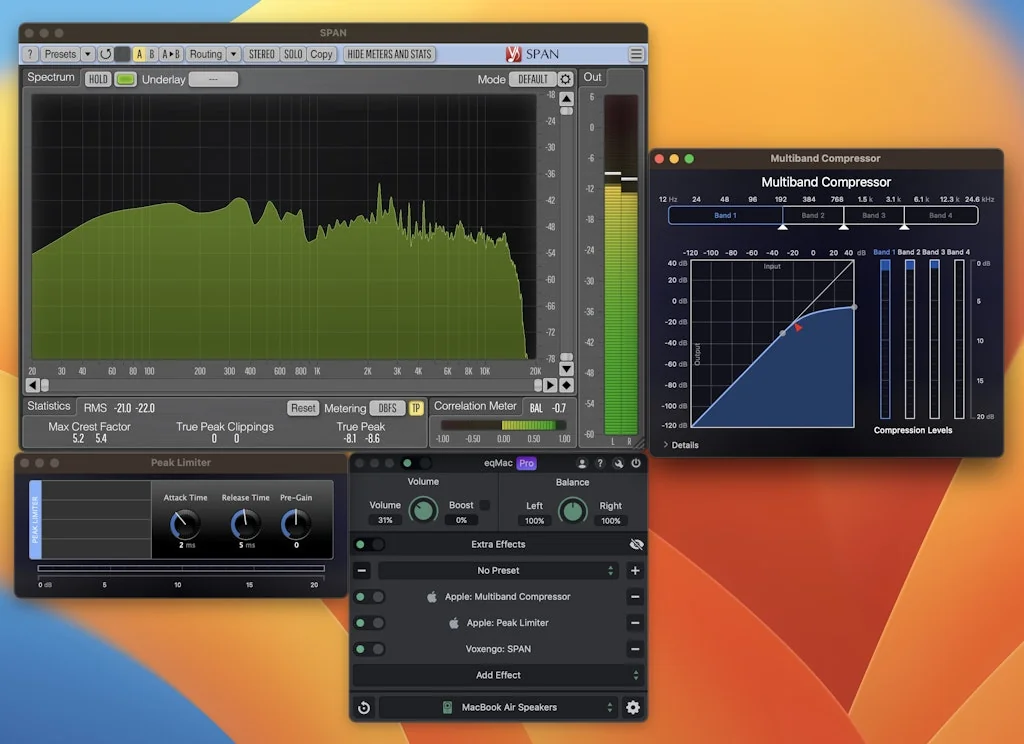Open eqMac account profile icon
This screenshot has height=744, width=1024.
pyautogui.click(x=582, y=464)
